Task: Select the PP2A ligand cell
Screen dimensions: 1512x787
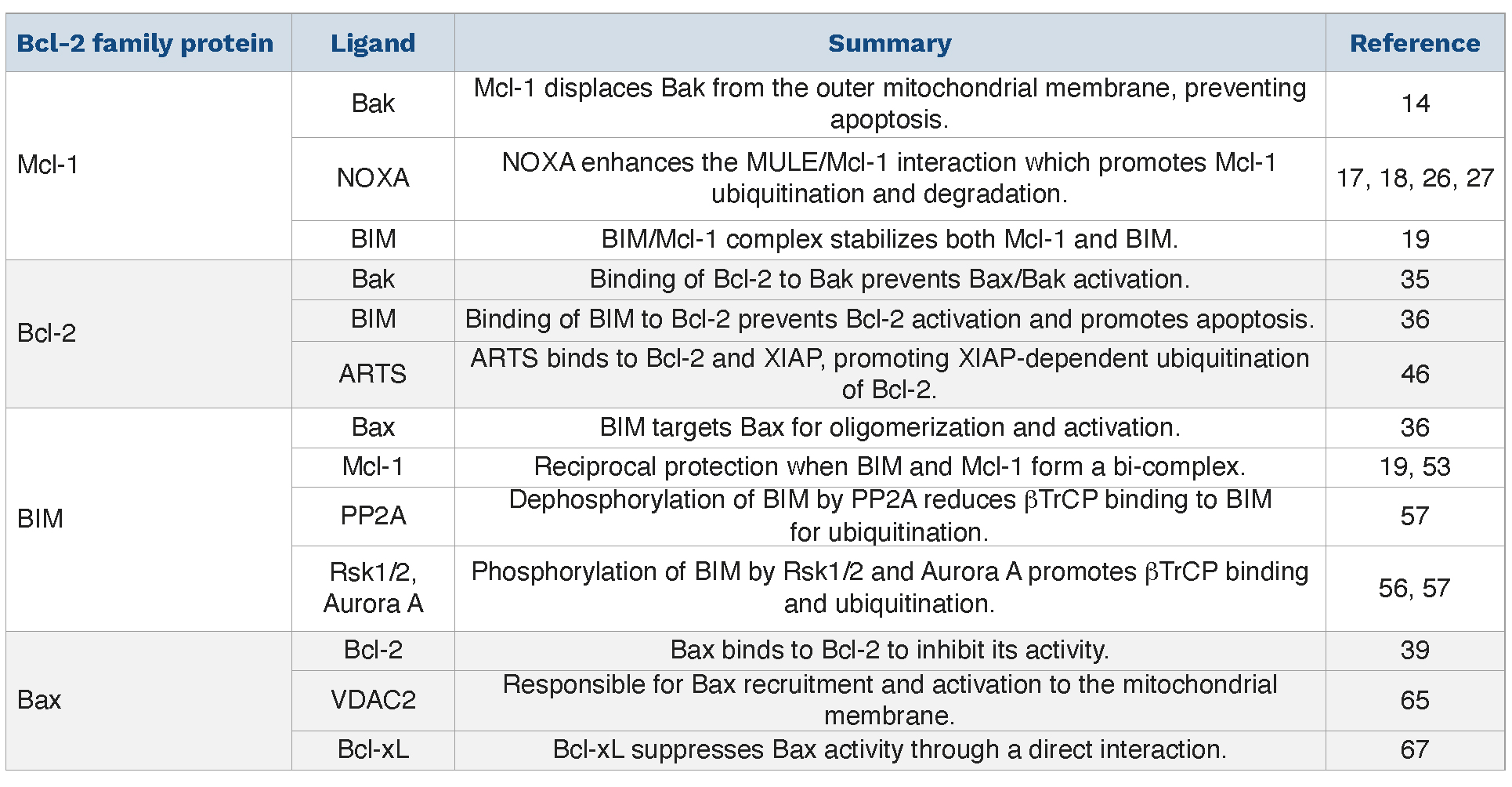Action: point(373,516)
